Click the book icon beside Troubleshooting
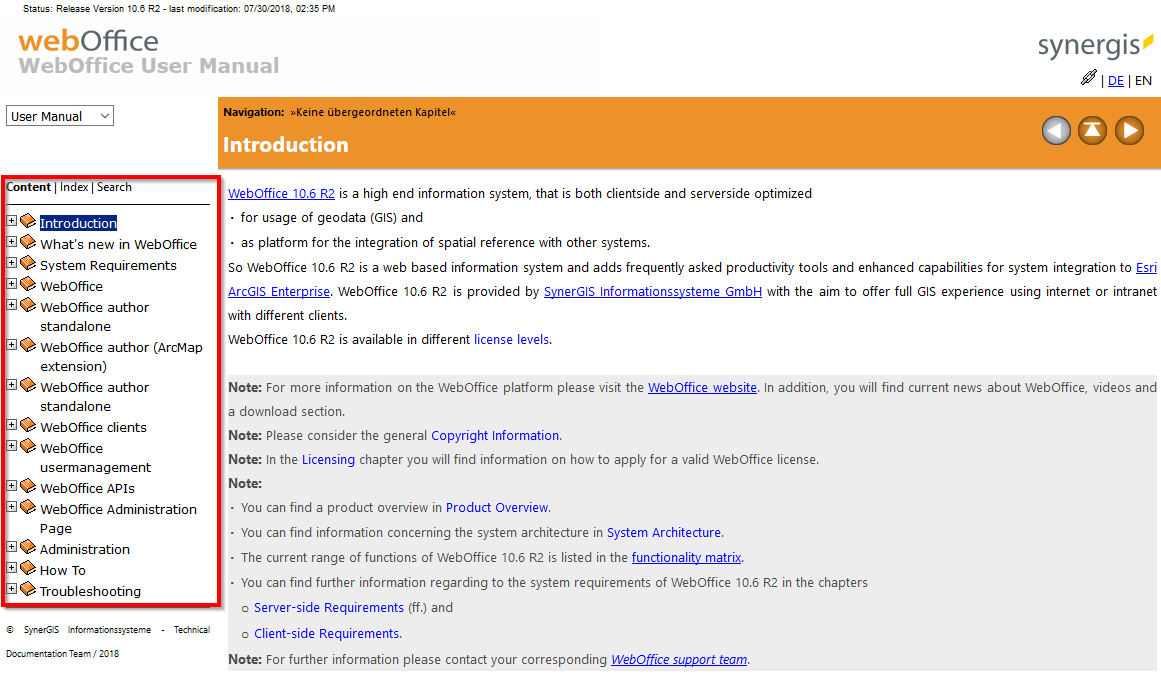The height and width of the screenshot is (678, 1161). pos(26,589)
